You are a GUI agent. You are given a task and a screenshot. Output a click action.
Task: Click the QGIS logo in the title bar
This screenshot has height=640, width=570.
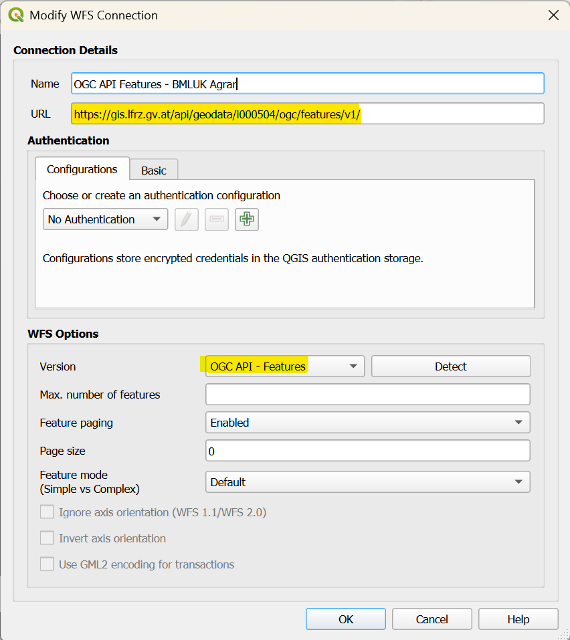[16, 15]
